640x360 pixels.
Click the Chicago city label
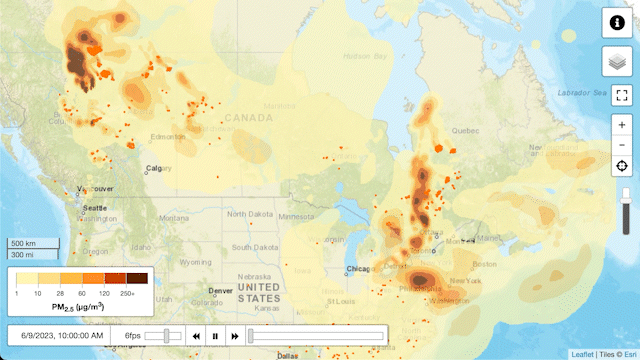[360, 269]
